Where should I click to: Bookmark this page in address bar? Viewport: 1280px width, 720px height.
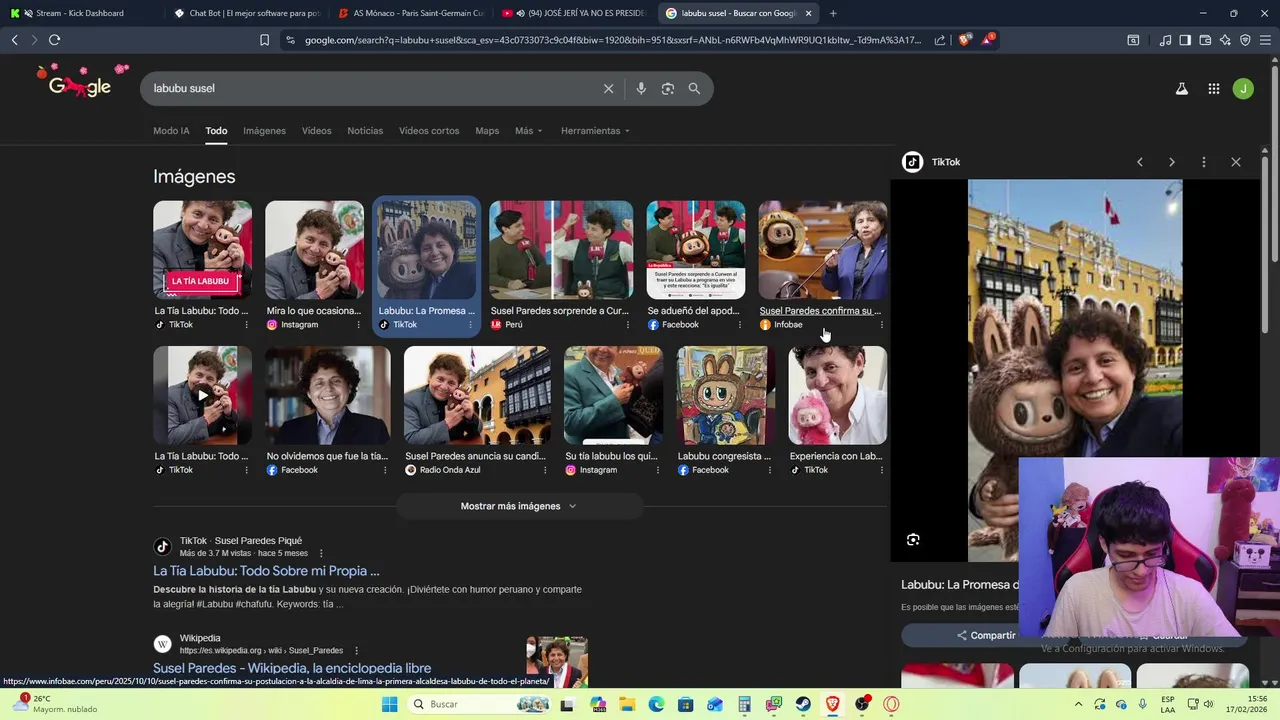pyautogui.click(x=264, y=40)
